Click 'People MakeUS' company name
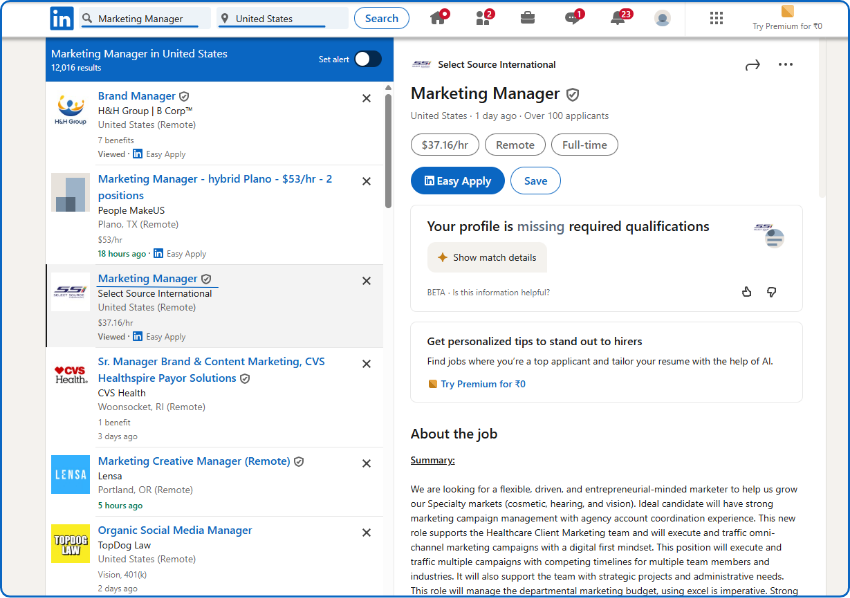The width and height of the screenshot is (850, 598). (131, 210)
